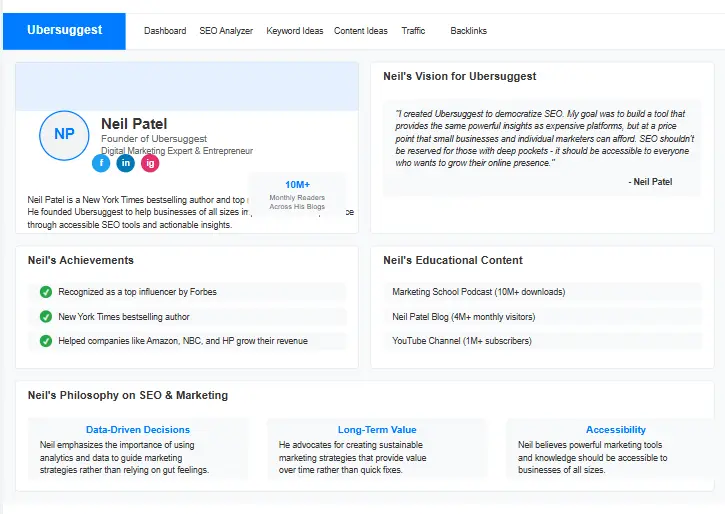Click the italic vision quote text
Image resolution: width=725 pixels, height=514 pixels.
click(x=544, y=138)
